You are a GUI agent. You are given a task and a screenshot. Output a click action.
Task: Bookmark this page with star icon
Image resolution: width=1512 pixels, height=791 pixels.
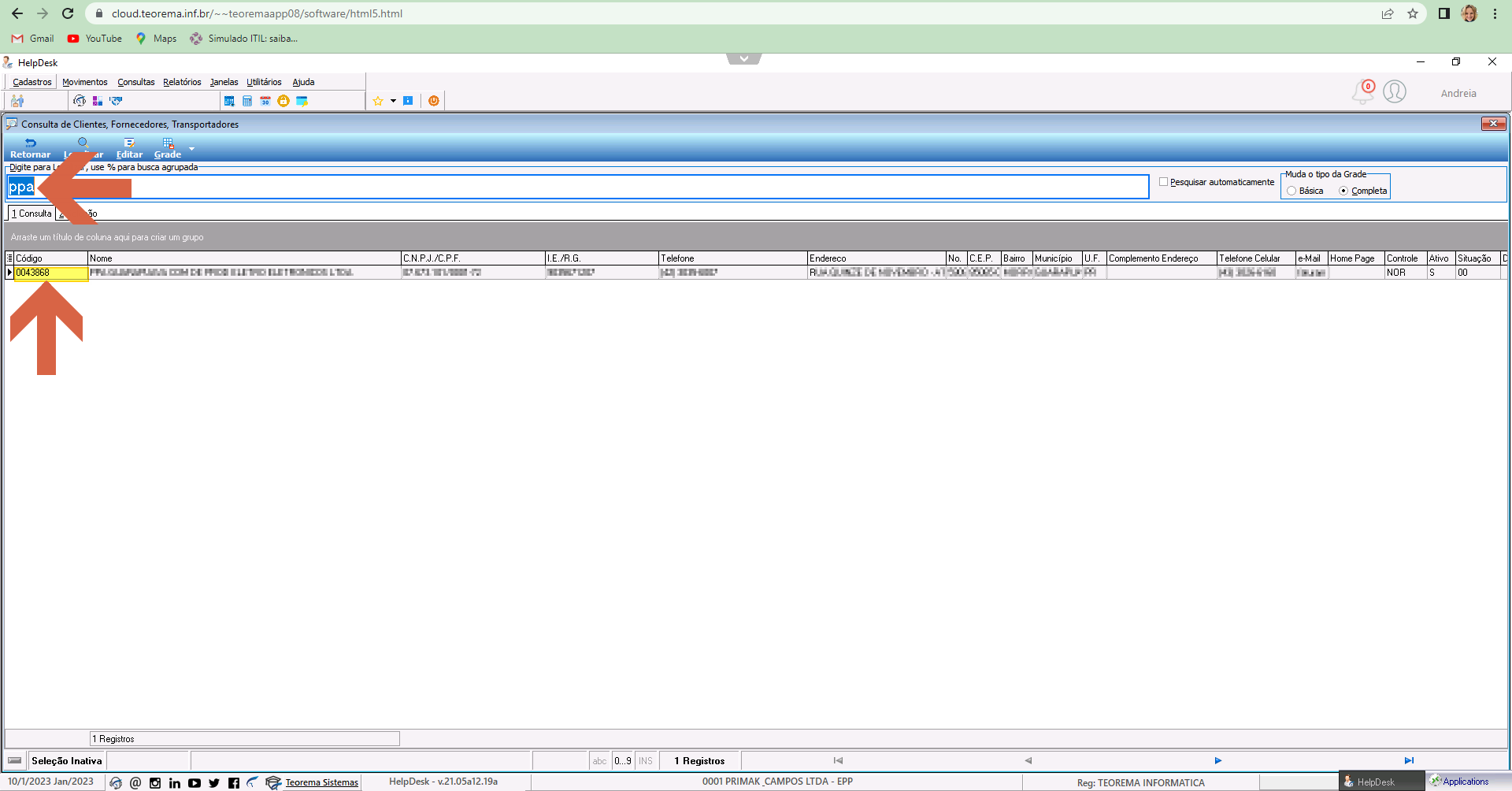point(1413,13)
